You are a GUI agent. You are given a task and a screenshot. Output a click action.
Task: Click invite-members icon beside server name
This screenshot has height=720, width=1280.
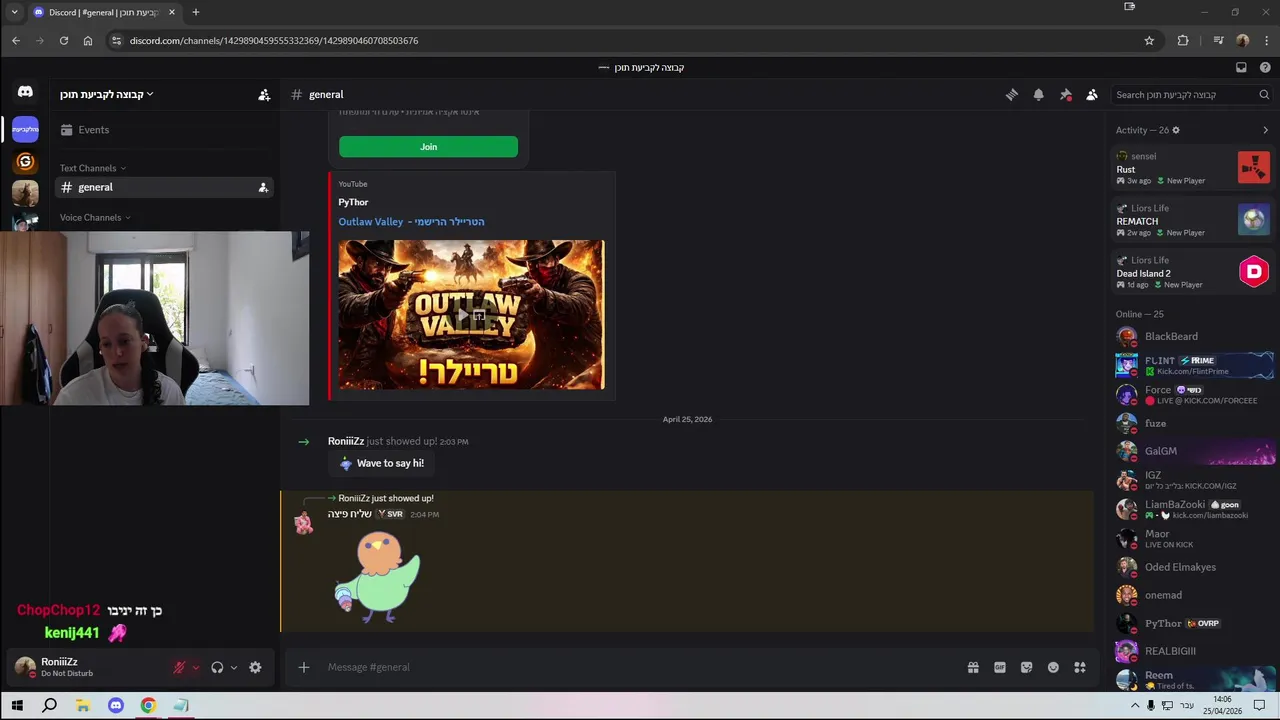point(264,95)
